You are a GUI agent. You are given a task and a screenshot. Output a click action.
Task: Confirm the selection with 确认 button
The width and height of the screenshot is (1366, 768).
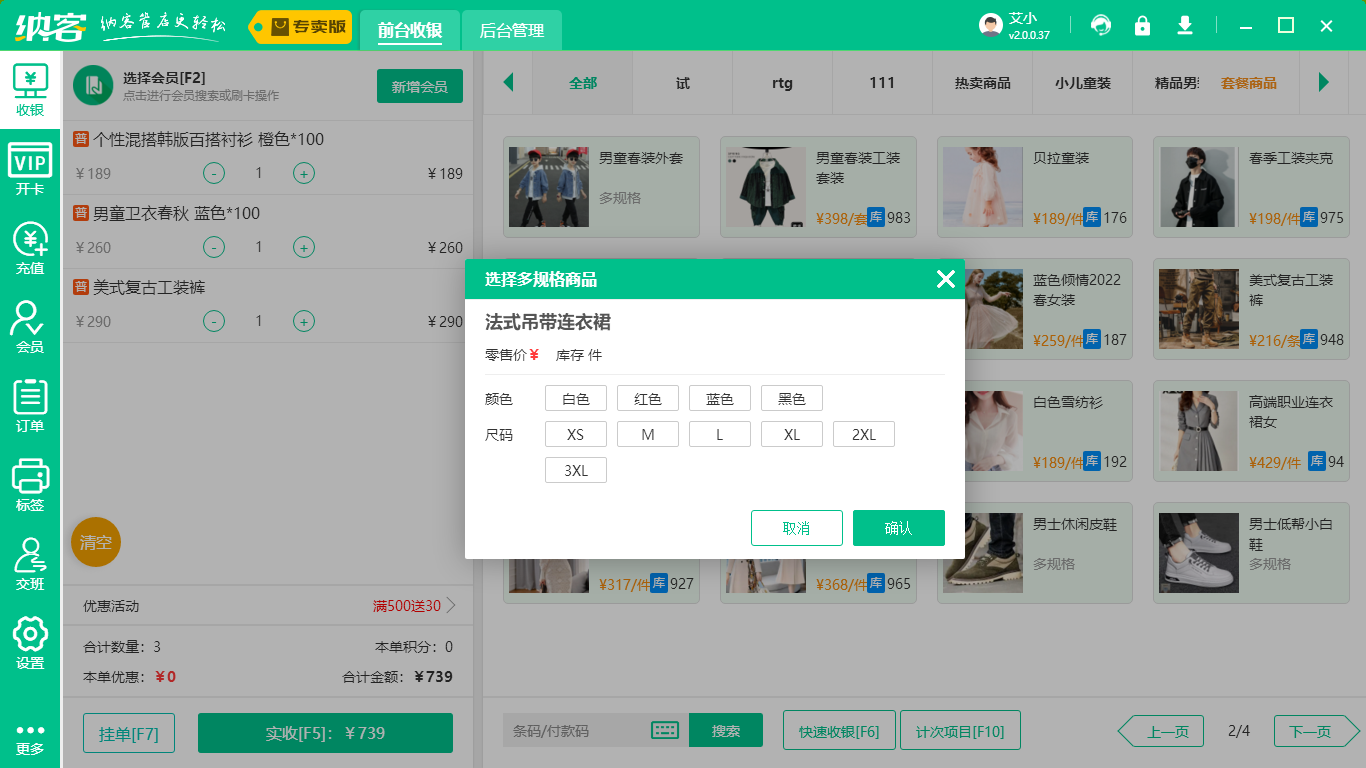tap(898, 527)
